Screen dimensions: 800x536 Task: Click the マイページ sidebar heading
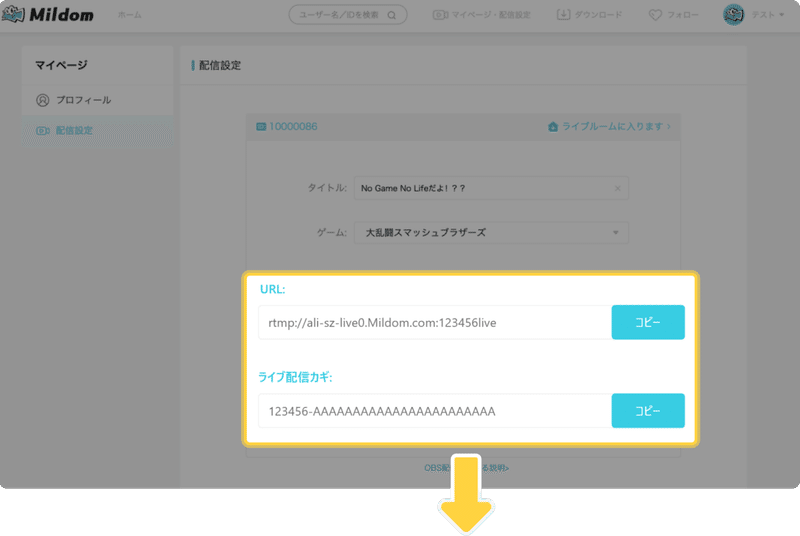61,65
